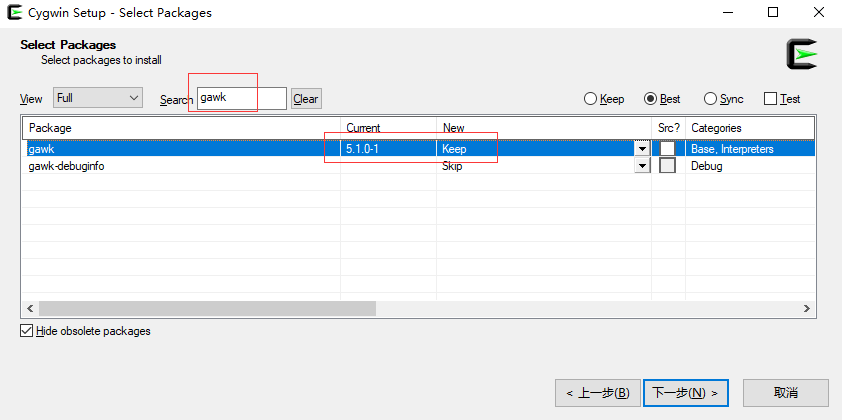Open the version dropdown for gawk row
Screen dimensions: 842x420
coord(642,149)
